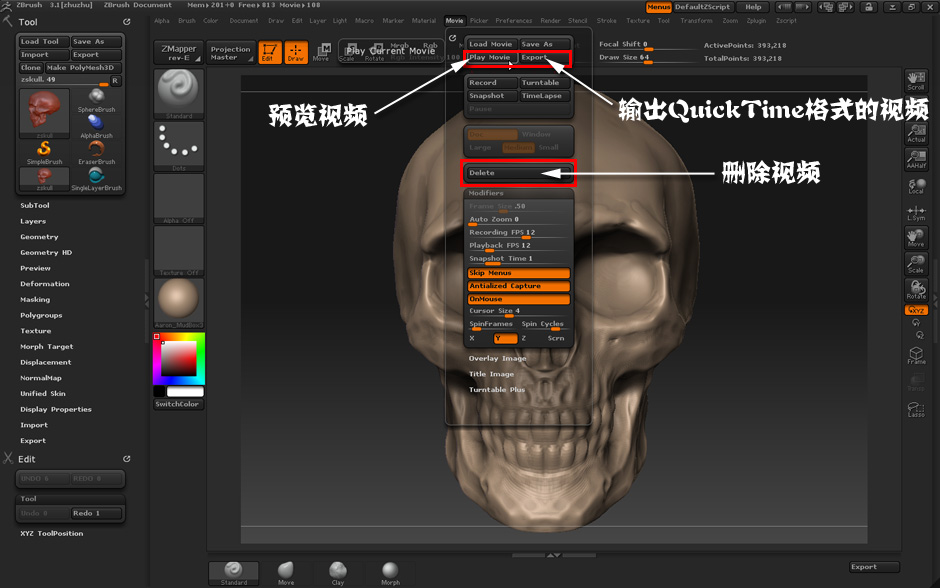Select the AlphaBrush tool icon
The height and width of the screenshot is (588, 940).
tap(96, 126)
